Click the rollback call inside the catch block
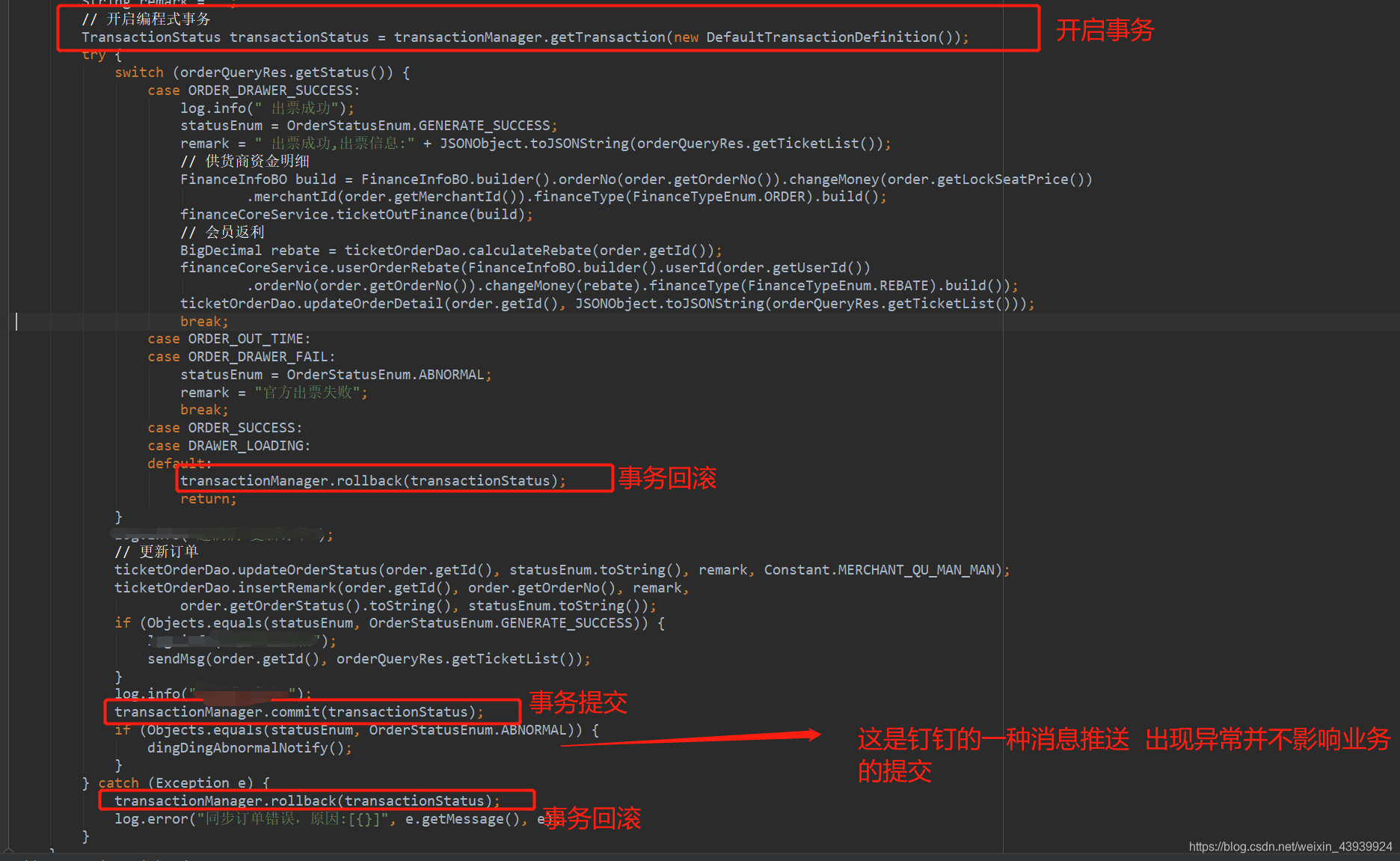Screen dimensions: 1400x861 tap(307, 802)
